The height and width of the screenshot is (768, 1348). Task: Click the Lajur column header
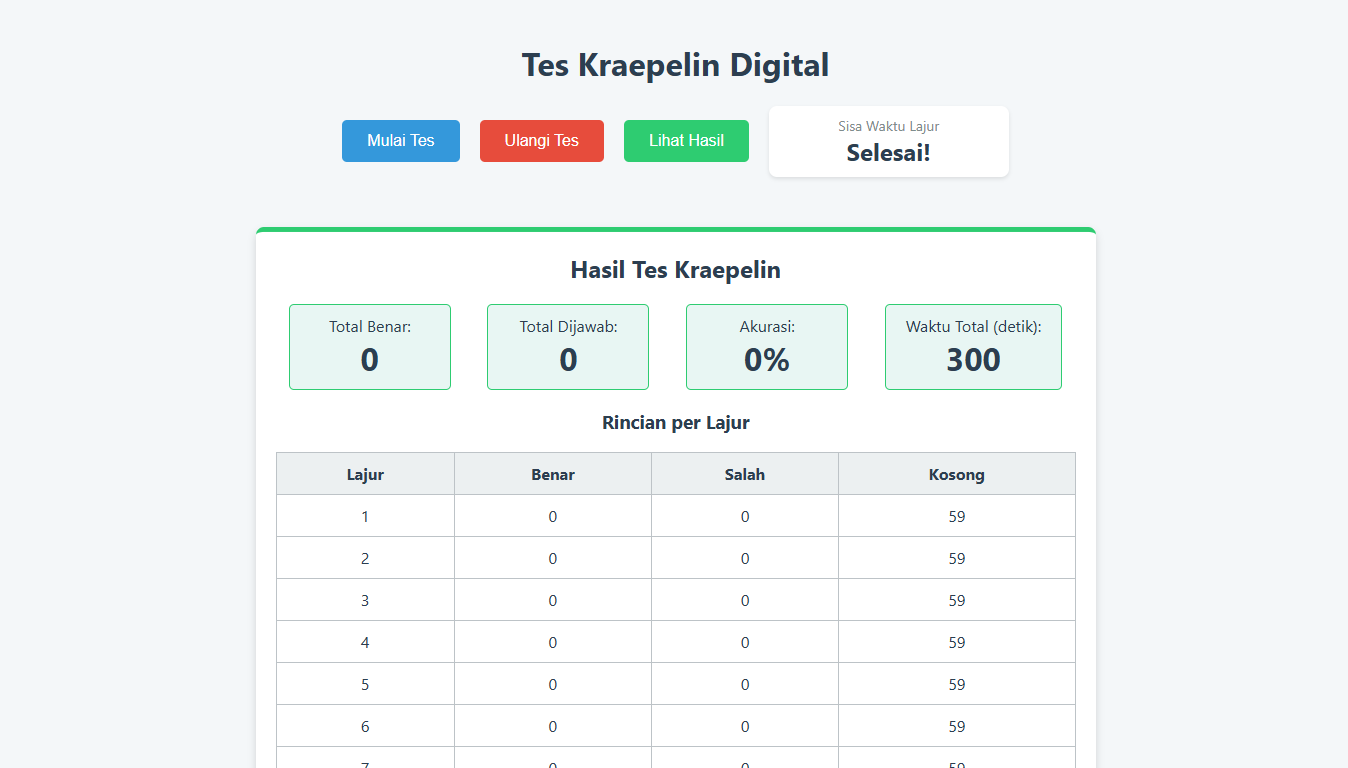coord(365,474)
